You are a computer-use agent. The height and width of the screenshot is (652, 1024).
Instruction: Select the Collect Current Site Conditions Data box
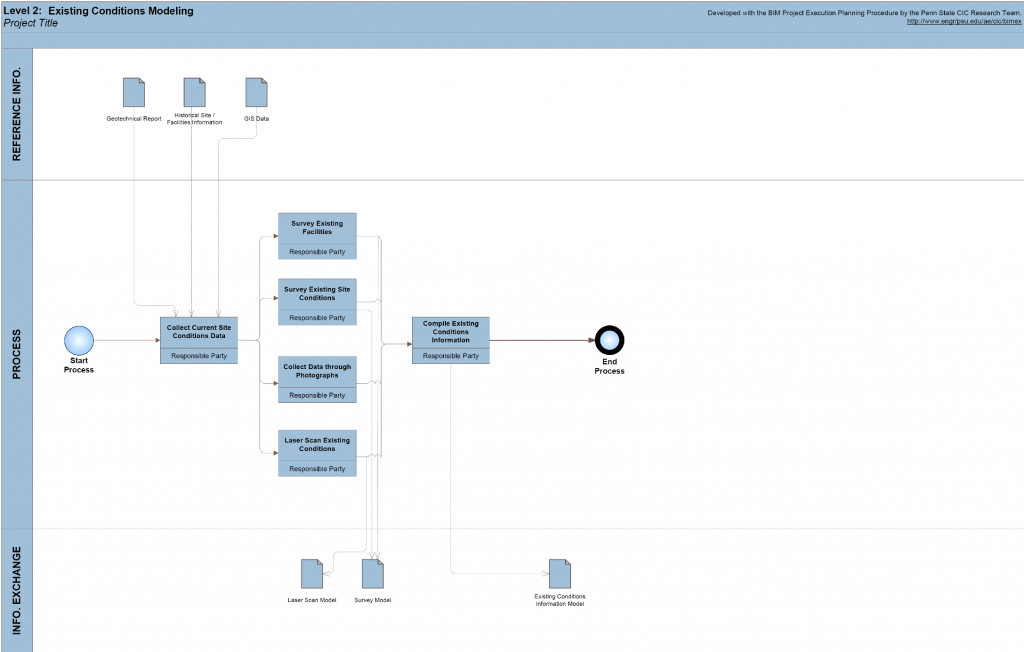(199, 331)
